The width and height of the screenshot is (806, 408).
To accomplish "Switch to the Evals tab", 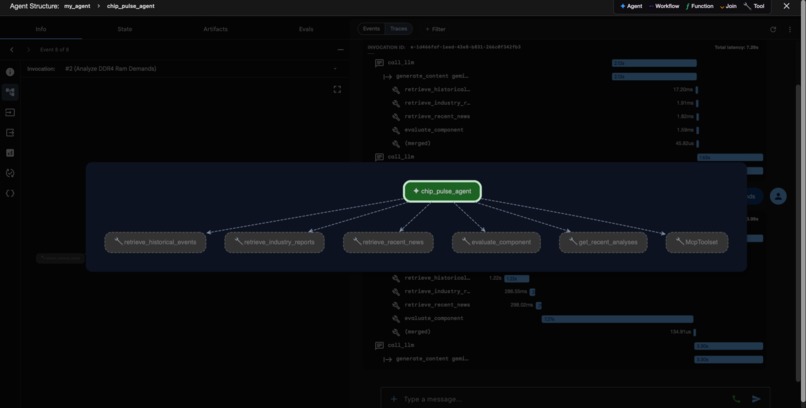I will click(306, 29).
